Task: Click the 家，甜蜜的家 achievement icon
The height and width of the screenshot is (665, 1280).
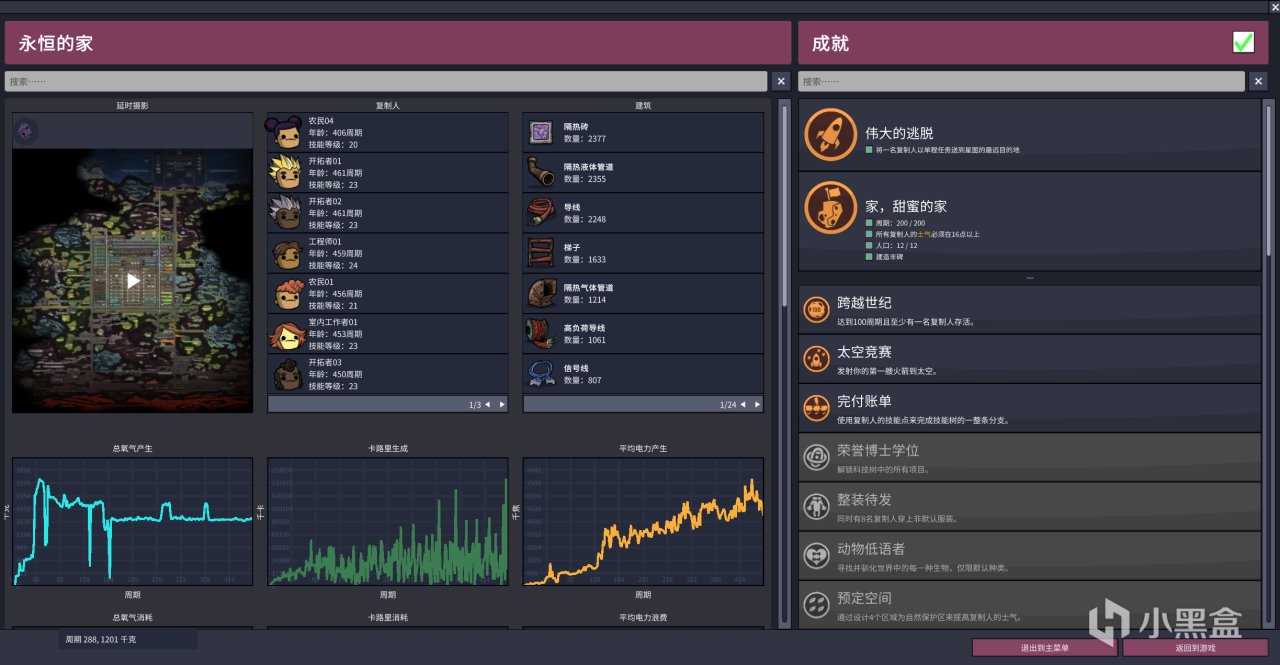Action: coord(830,207)
